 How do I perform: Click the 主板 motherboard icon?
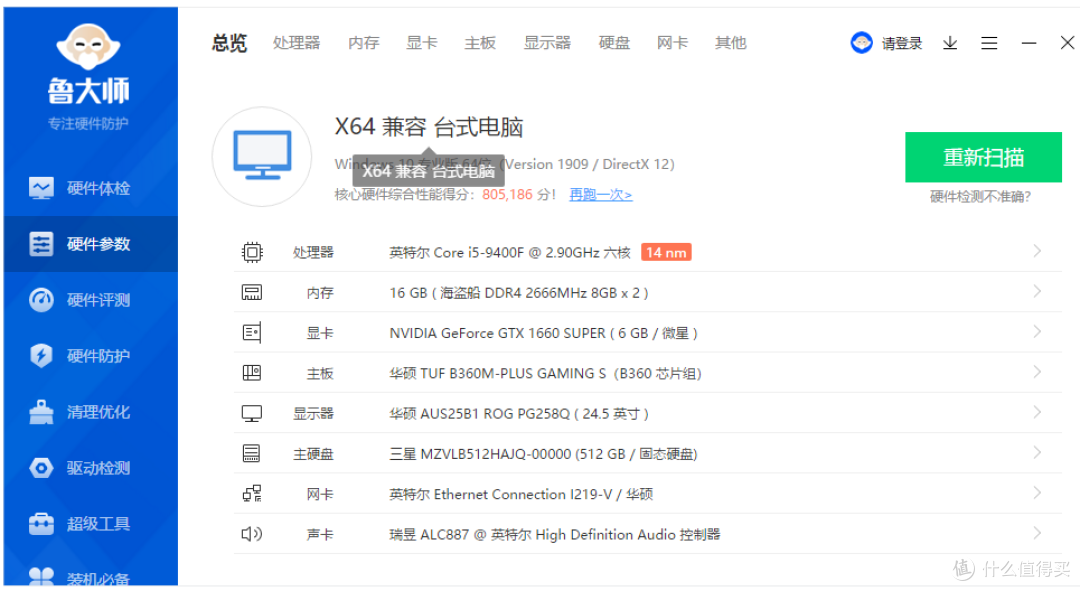point(252,373)
